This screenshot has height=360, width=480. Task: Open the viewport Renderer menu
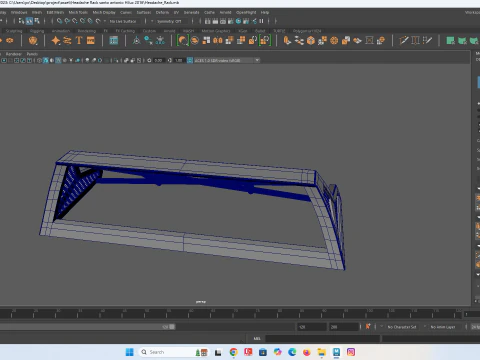14,54
